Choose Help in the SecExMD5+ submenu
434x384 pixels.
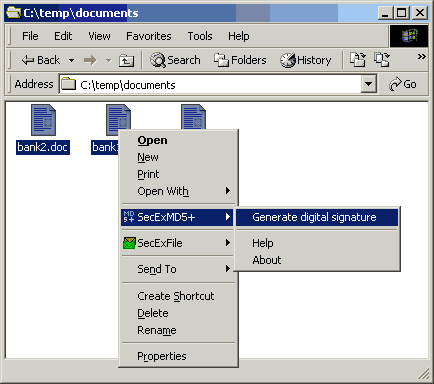click(317, 243)
